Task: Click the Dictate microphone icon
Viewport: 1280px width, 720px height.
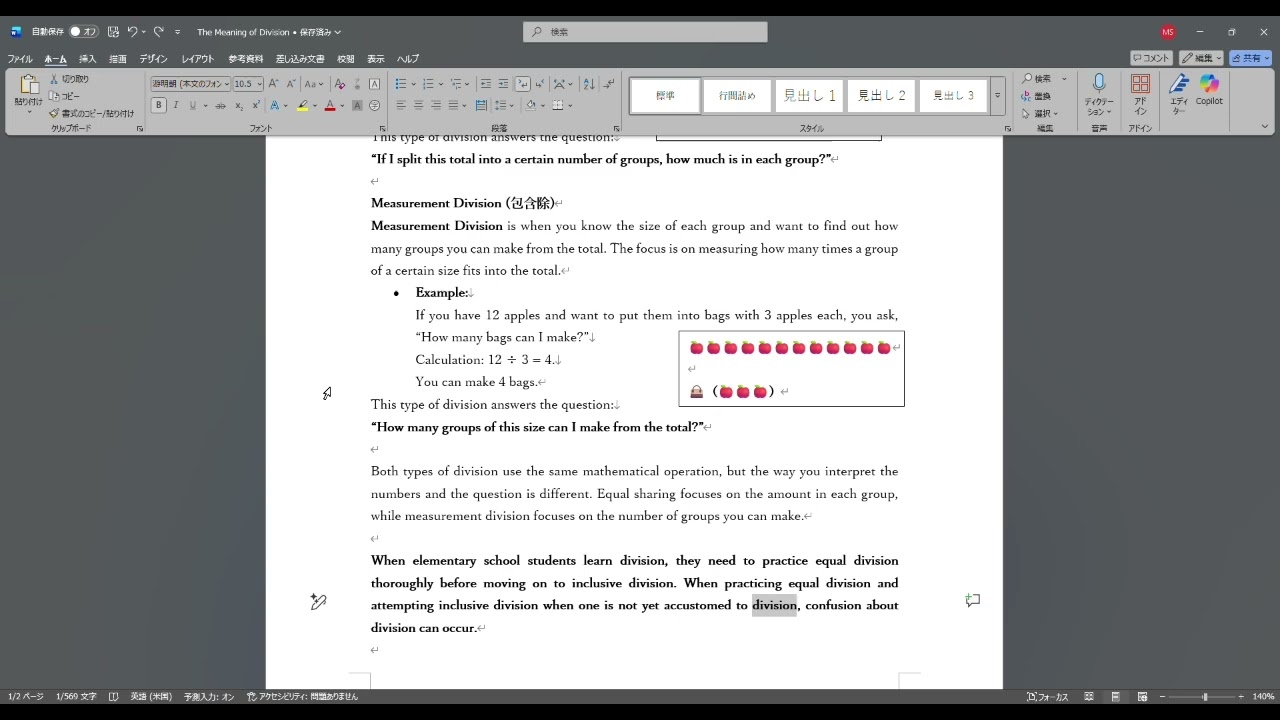Action: 1099,84
